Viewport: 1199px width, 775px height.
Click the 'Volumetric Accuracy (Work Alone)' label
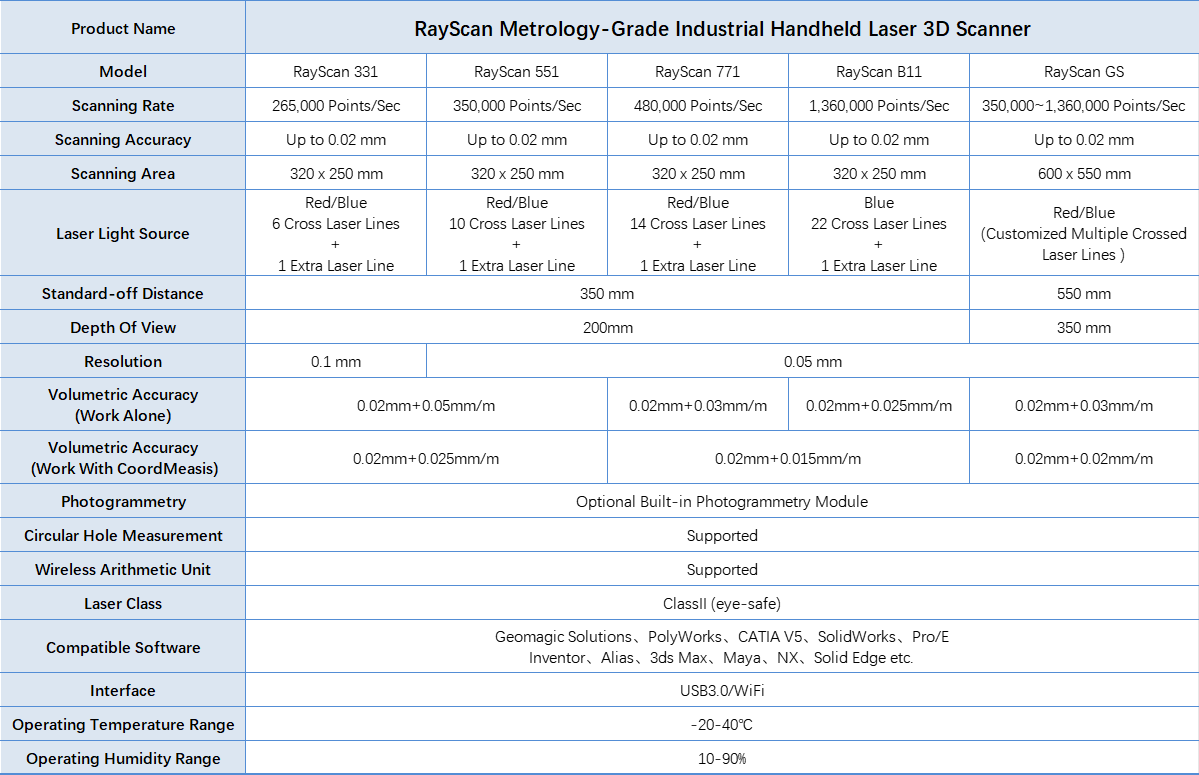(123, 405)
